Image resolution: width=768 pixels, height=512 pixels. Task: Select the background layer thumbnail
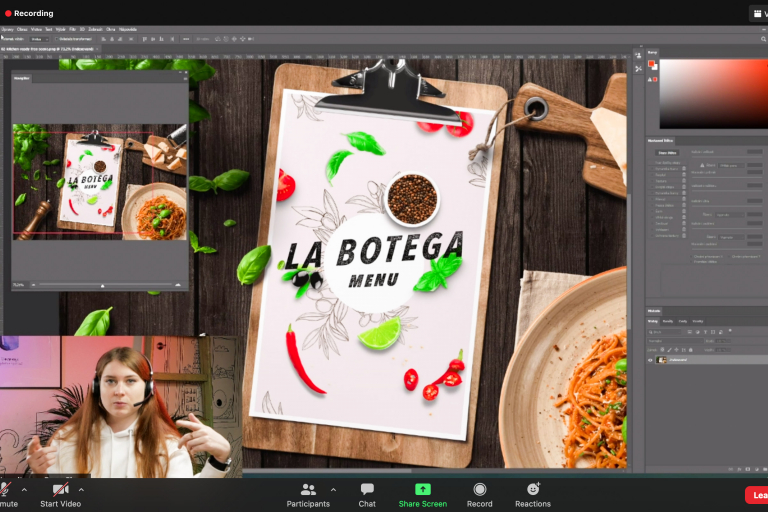point(661,360)
